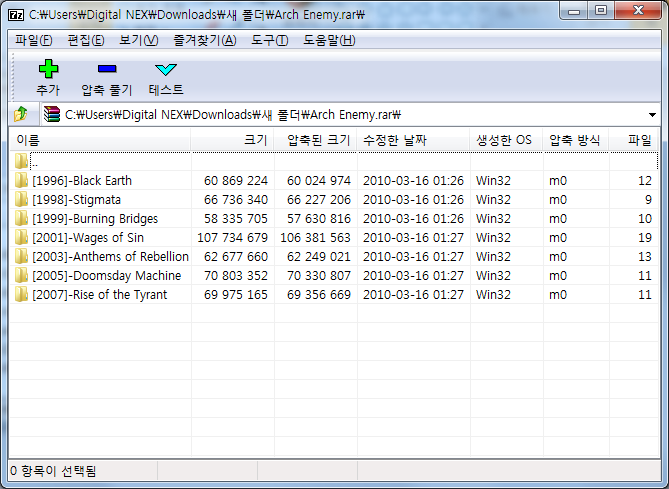The height and width of the screenshot is (489, 669).
Task: Click the green Add (추가) plus icon
Action: point(48,69)
